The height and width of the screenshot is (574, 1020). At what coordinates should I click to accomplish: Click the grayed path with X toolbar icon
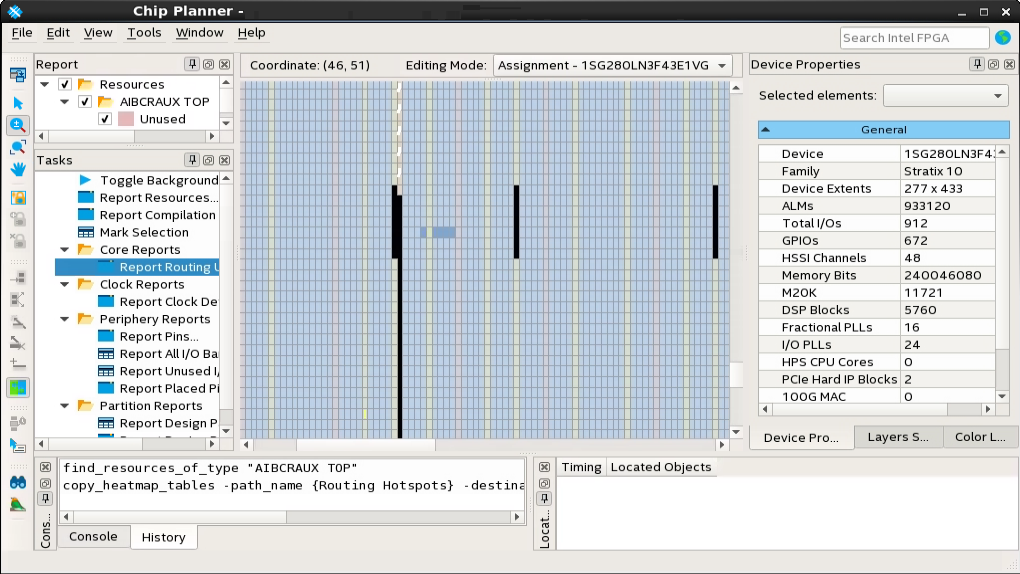18,344
